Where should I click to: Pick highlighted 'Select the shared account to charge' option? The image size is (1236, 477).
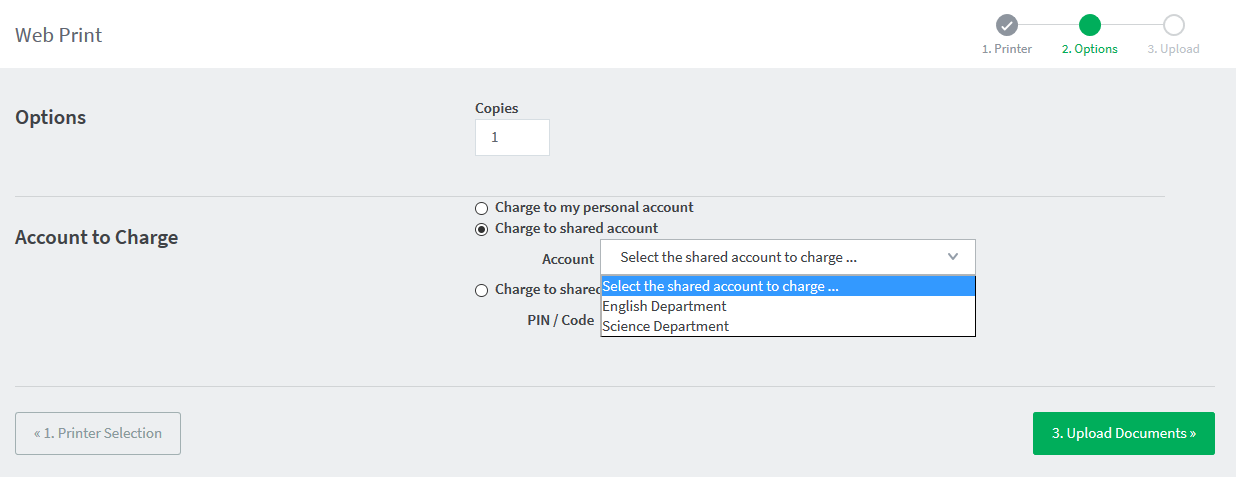[x=788, y=286]
